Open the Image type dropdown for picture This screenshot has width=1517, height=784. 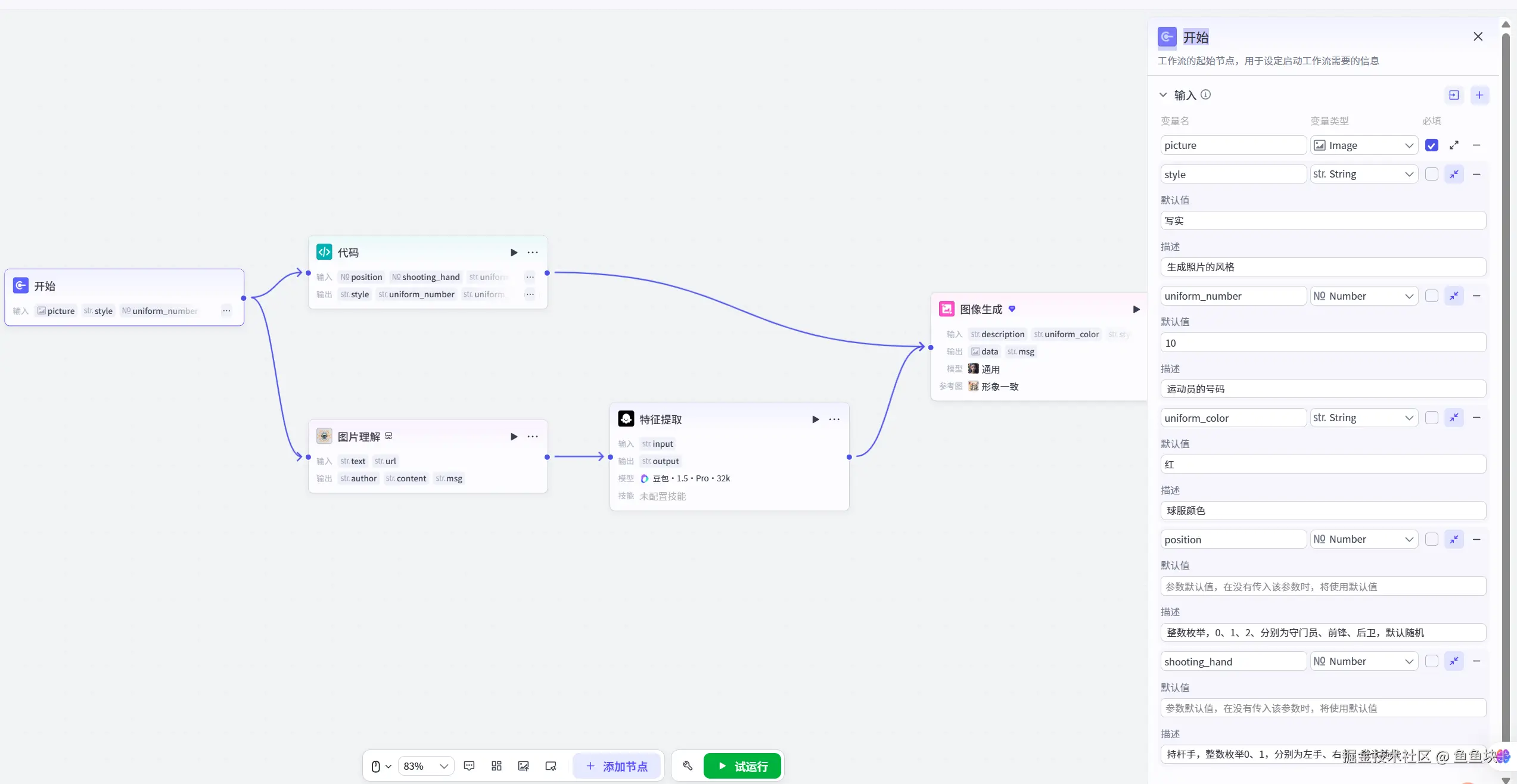[x=1363, y=145]
